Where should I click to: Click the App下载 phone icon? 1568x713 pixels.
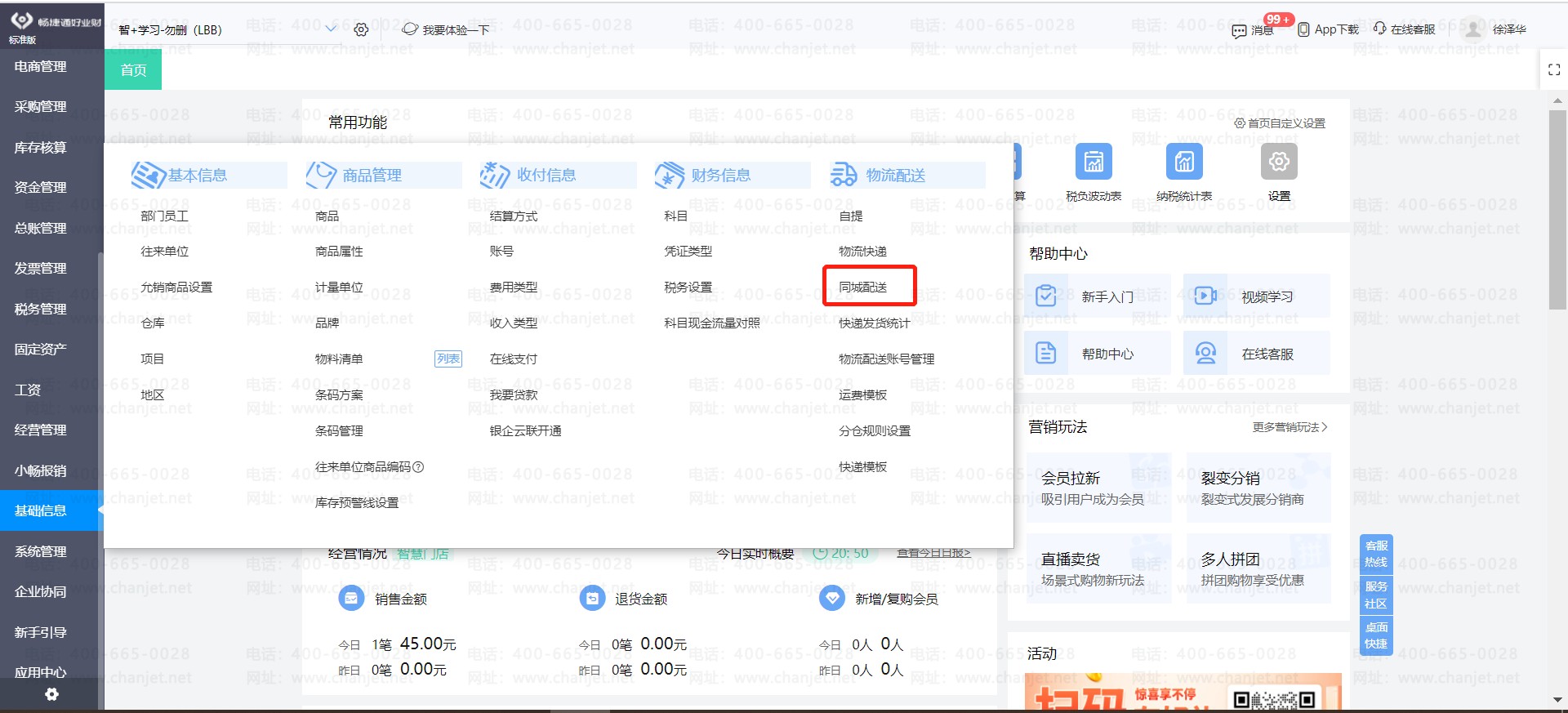[x=1303, y=29]
